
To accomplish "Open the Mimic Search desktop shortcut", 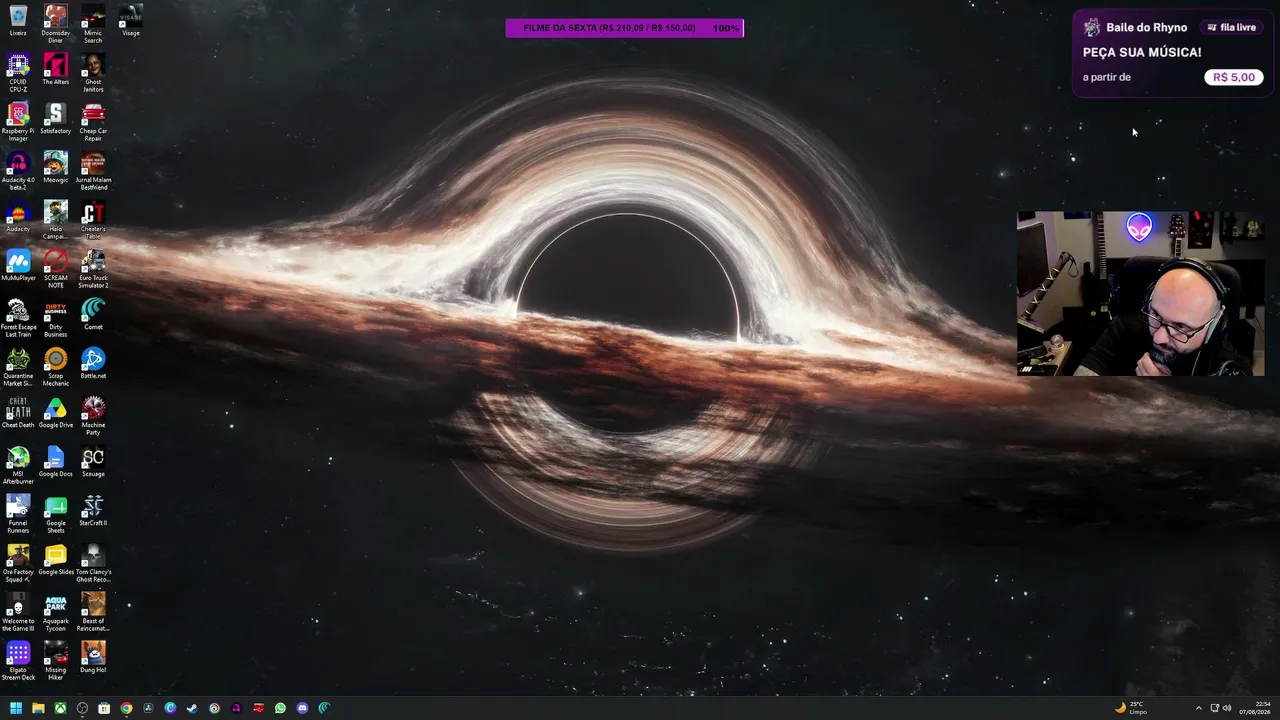I will [x=93, y=24].
